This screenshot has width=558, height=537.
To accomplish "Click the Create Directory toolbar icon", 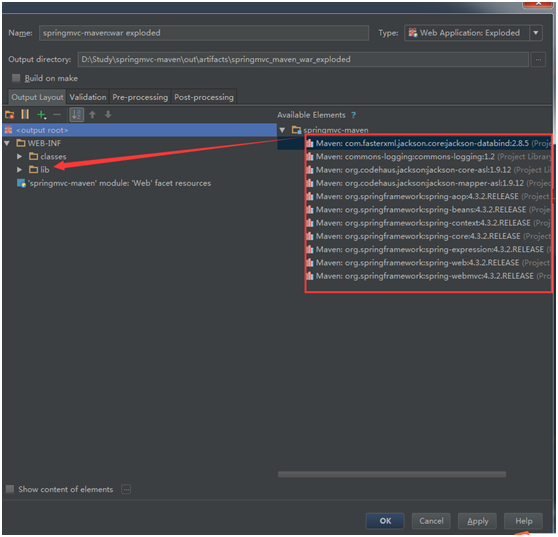I will 9,115.
